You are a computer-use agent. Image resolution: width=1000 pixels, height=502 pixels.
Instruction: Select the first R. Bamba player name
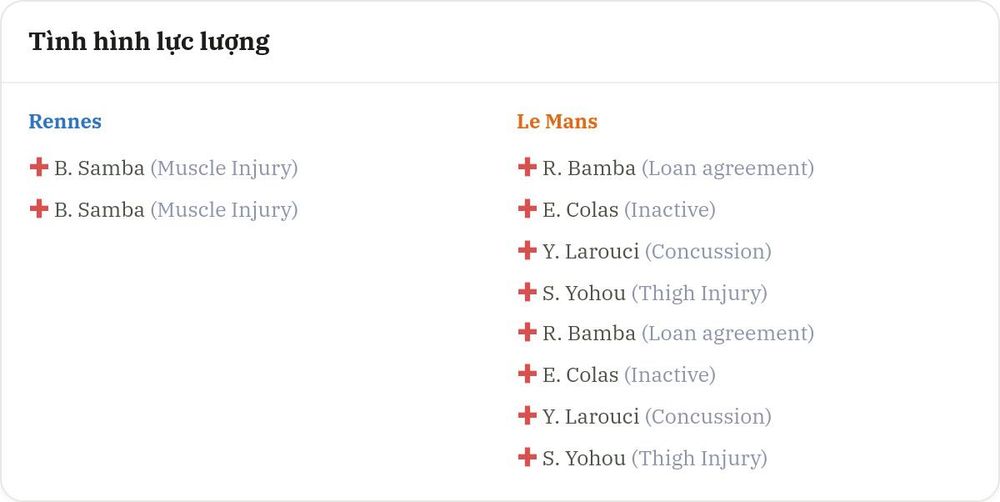coord(589,168)
